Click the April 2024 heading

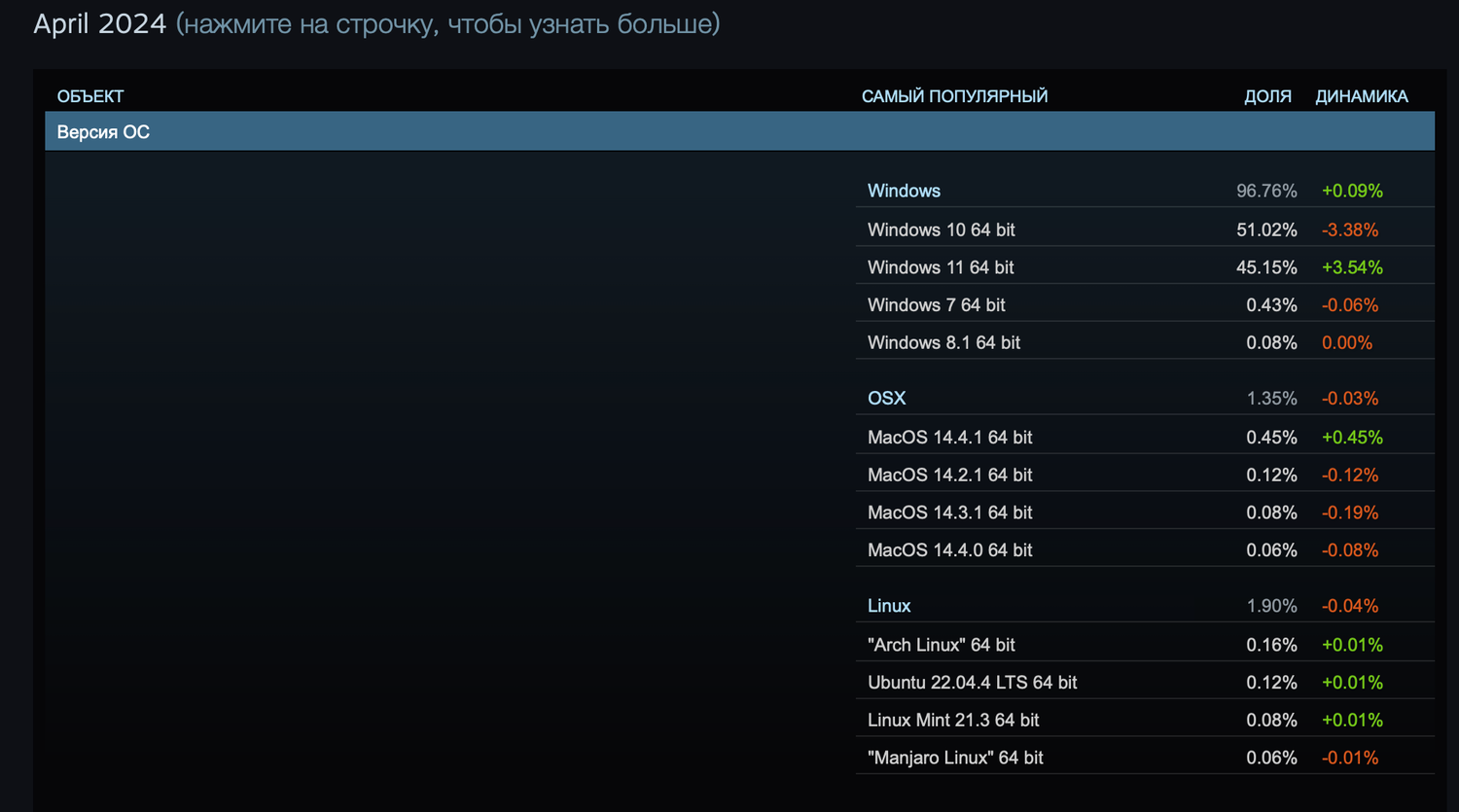point(99,23)
